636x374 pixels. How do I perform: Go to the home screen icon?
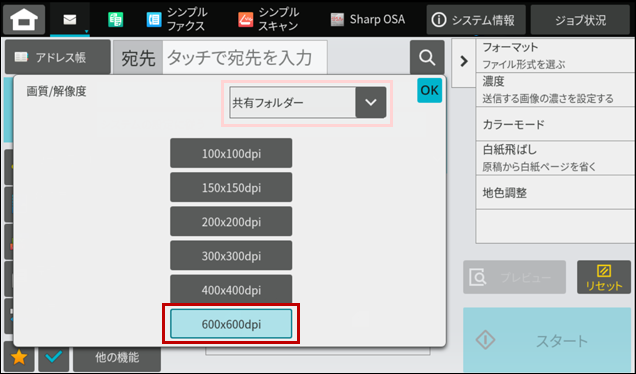pos(24,19)
